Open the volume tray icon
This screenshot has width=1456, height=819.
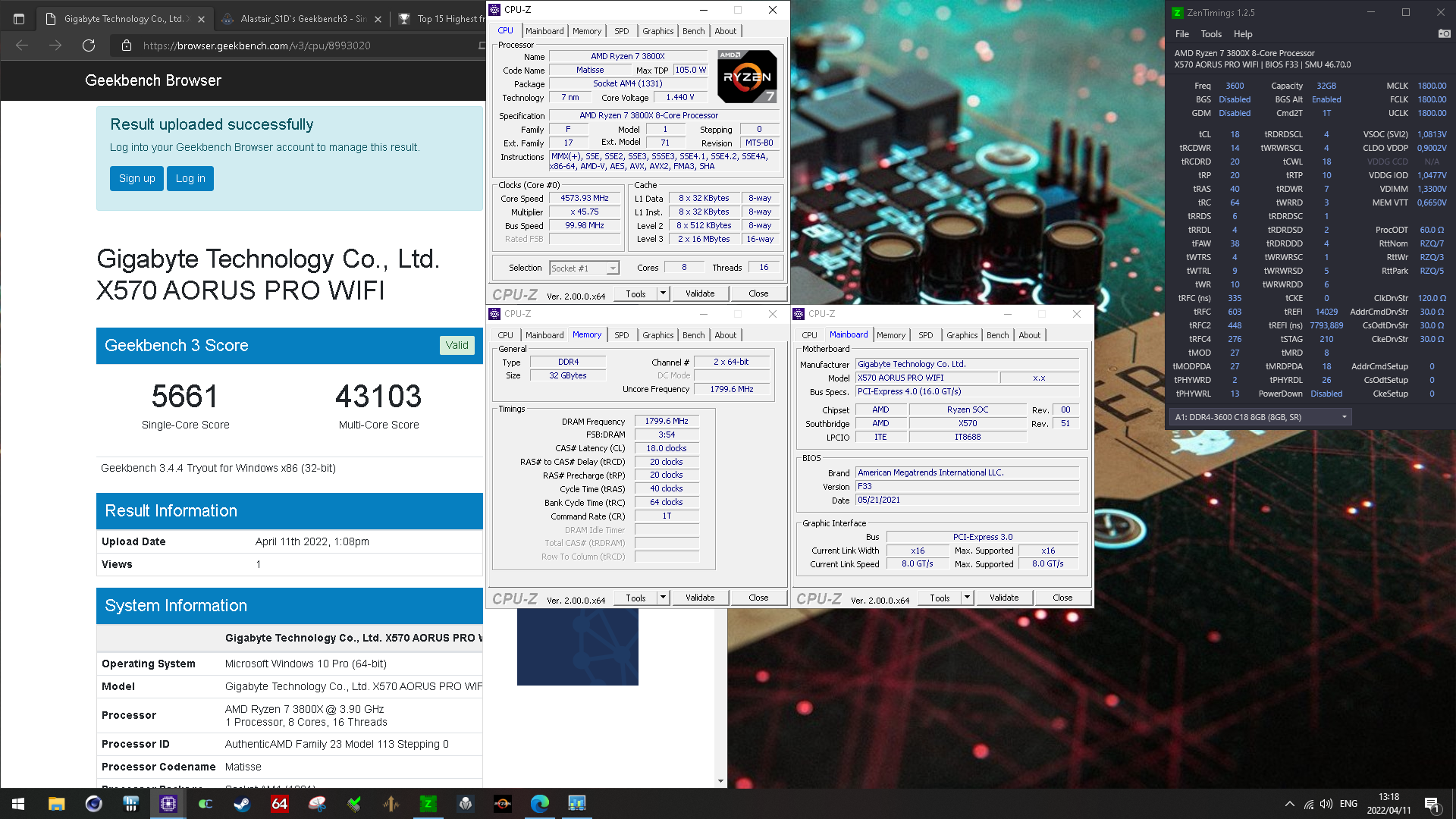1326,804
